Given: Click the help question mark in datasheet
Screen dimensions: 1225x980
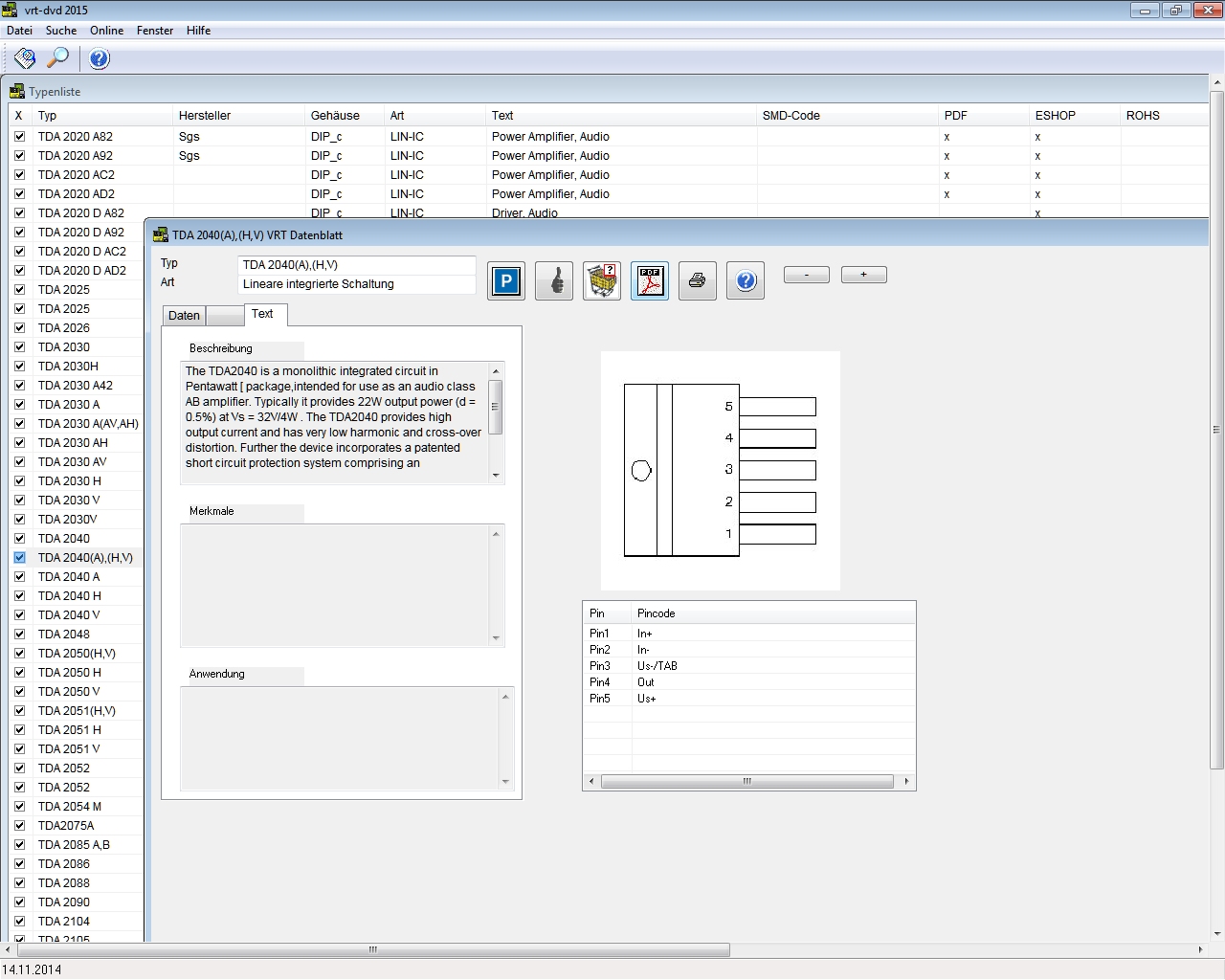Looking at the screenshot, I should point(746,281).
